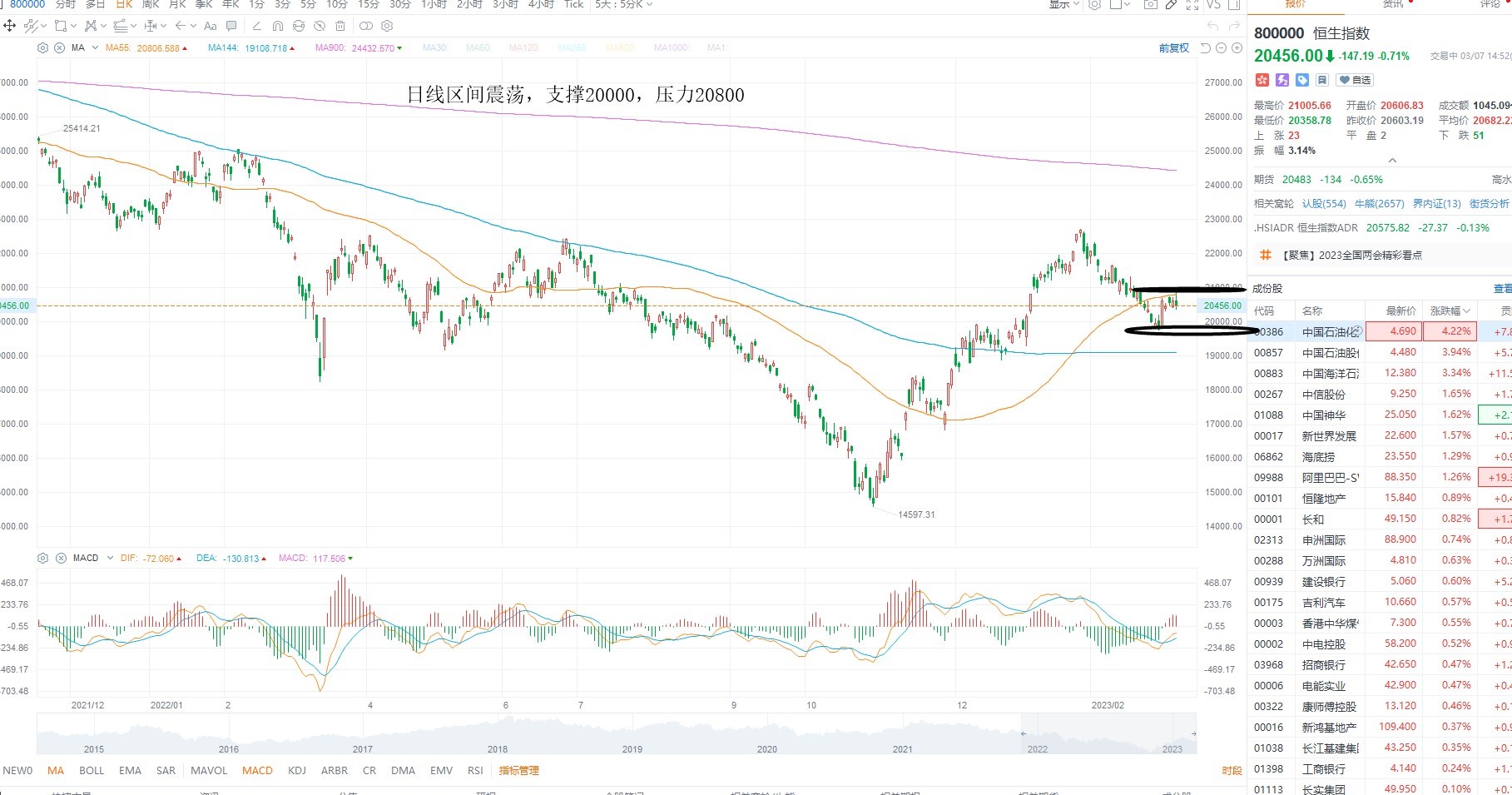The width and height of the screenshot is (1512, 795).
Task: Toggle the MAVOL sub-indicator
Action: click(x=209, y=770)
